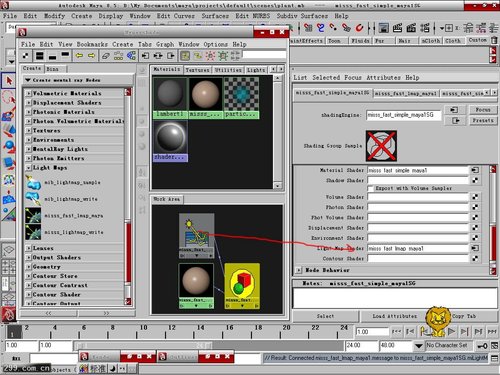Image resolution: width=500 pixels, height=375 pixels.
Task: Select the skin material node in Work Area
Action: [x=196, y=286]
